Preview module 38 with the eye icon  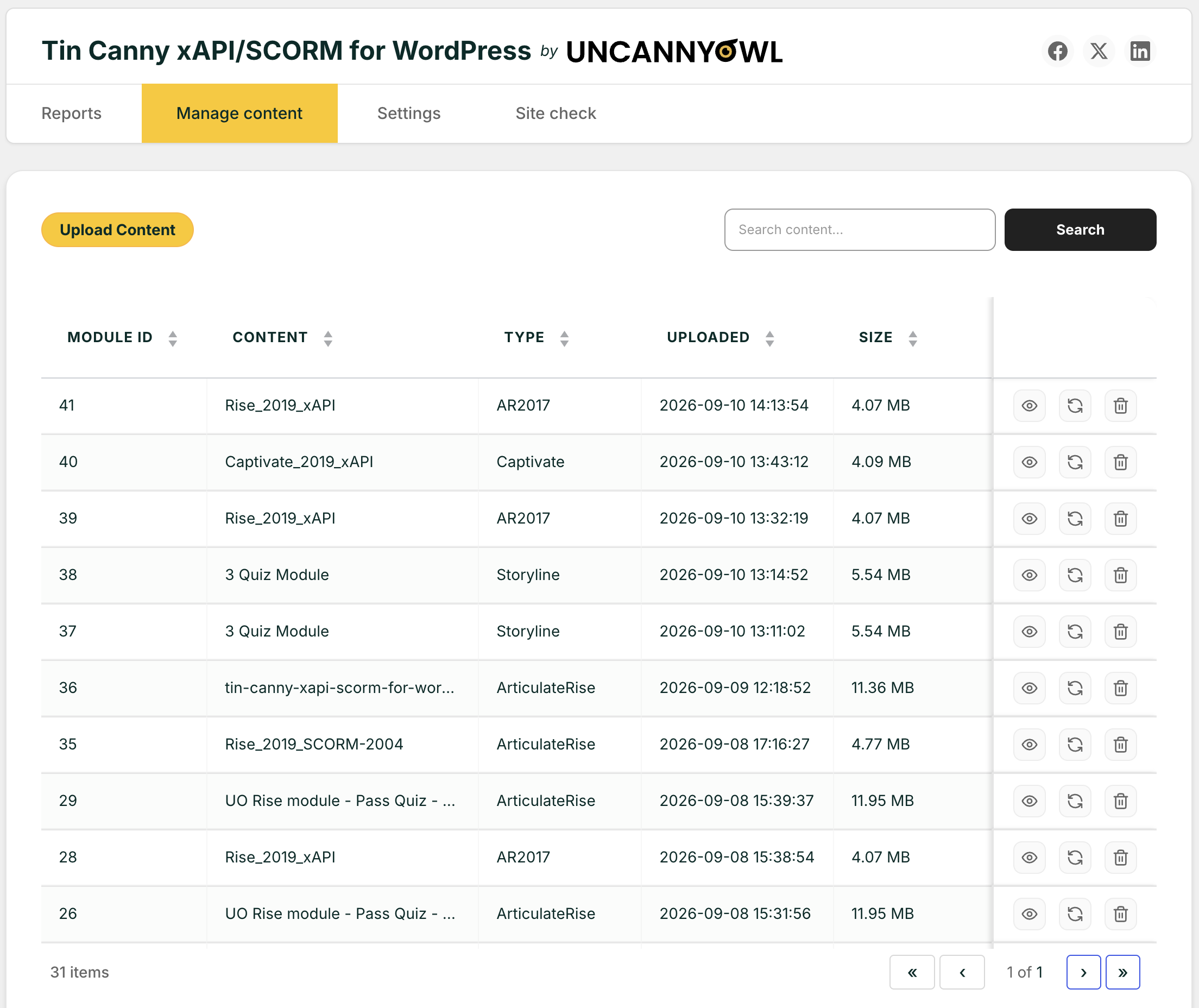coord(1030,576)
